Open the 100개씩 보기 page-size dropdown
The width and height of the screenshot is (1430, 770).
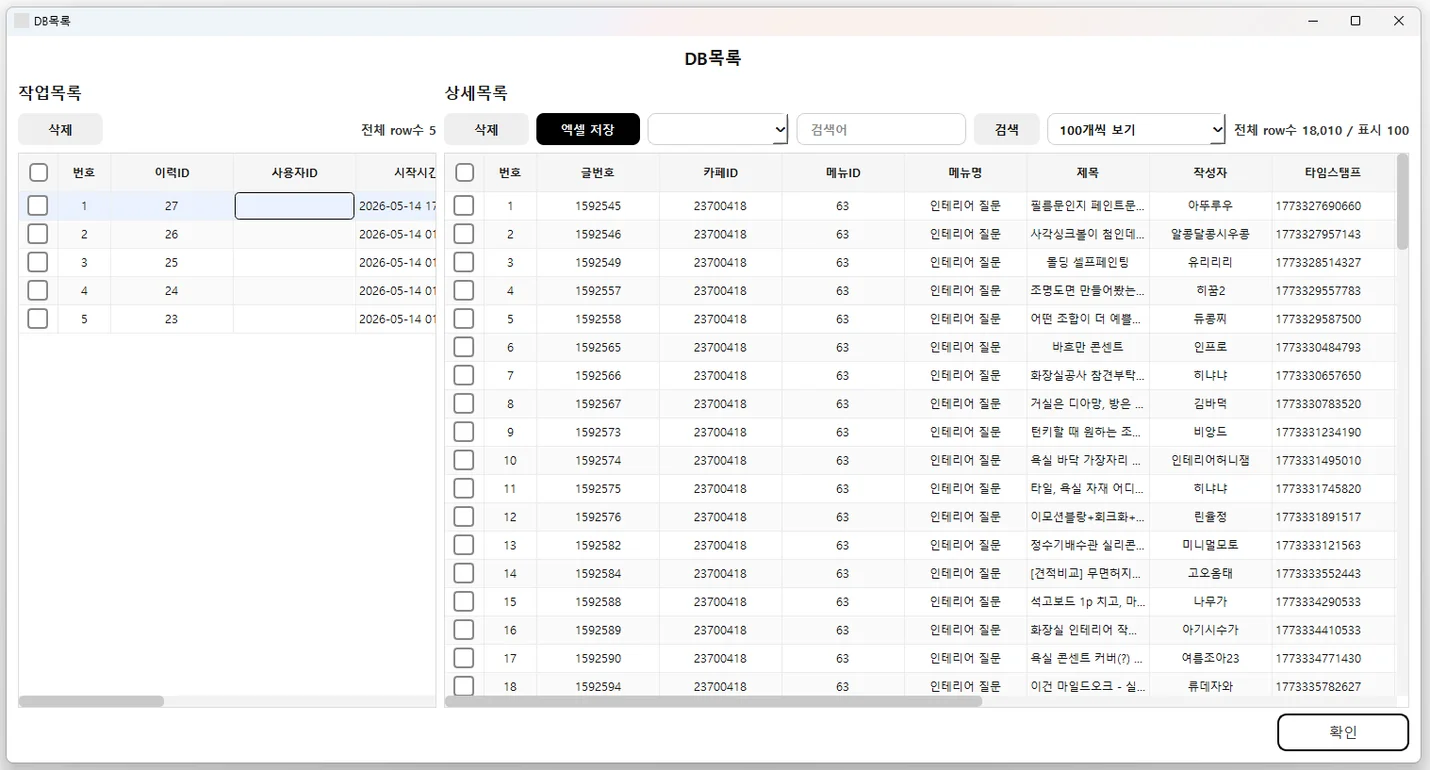click(x=1136, y=129)
